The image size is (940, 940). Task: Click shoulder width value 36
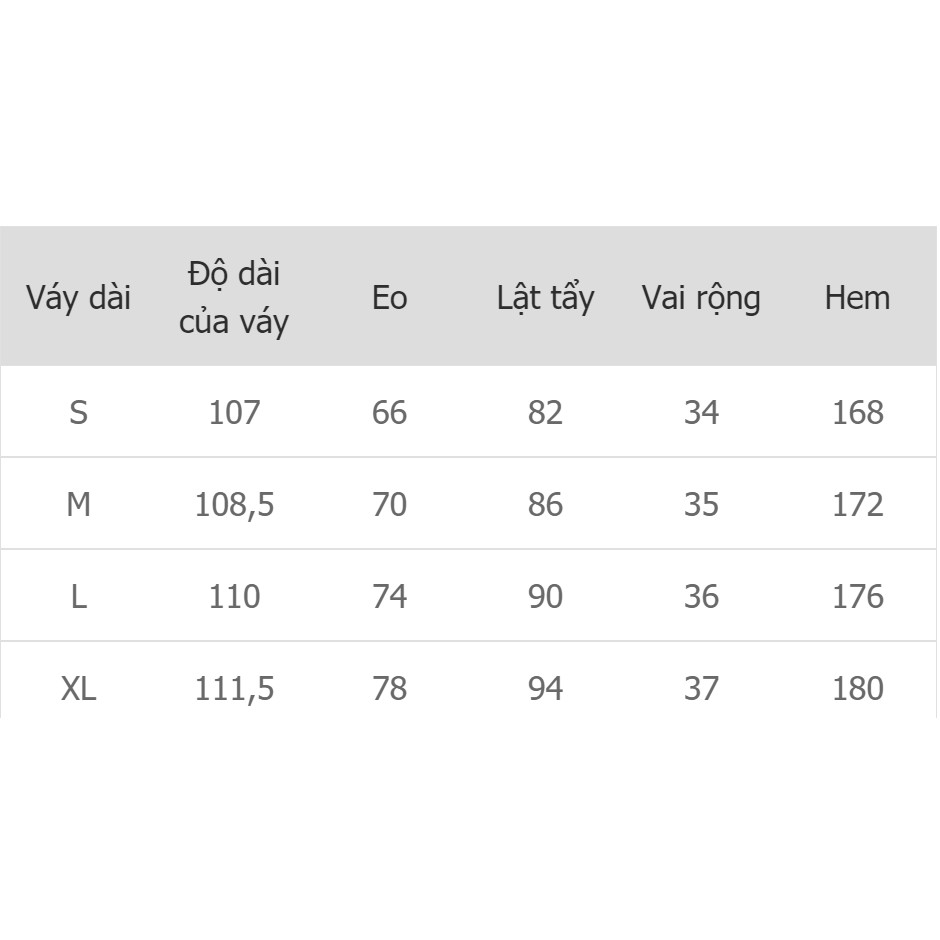coord(701,597)
